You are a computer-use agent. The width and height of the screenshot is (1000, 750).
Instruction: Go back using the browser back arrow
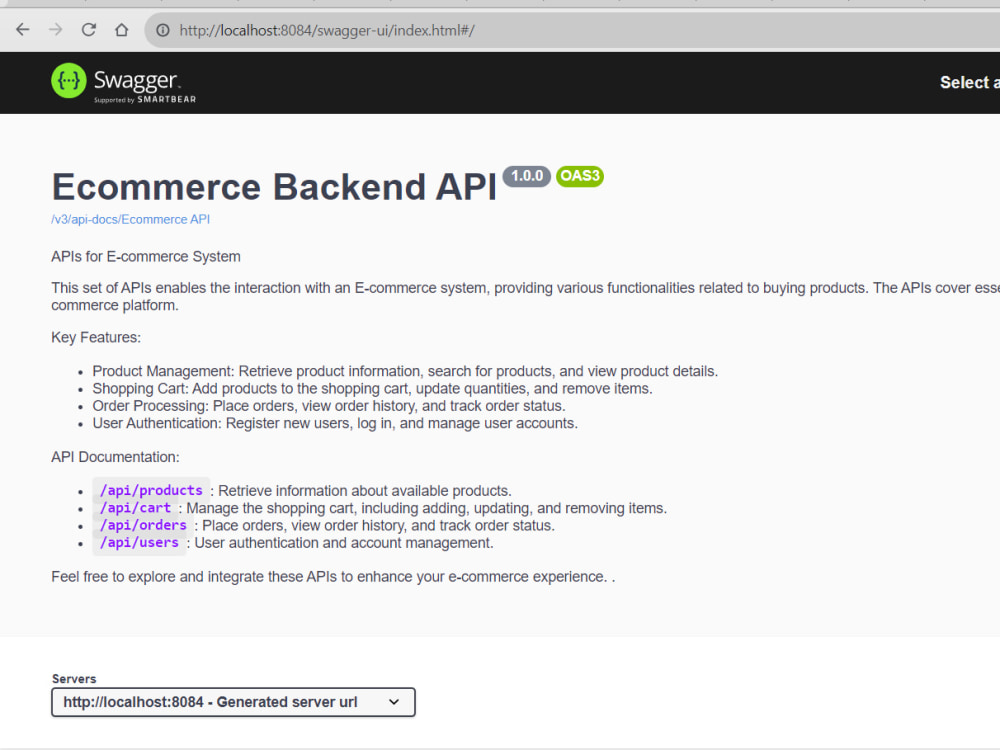[x=23, y=30]
